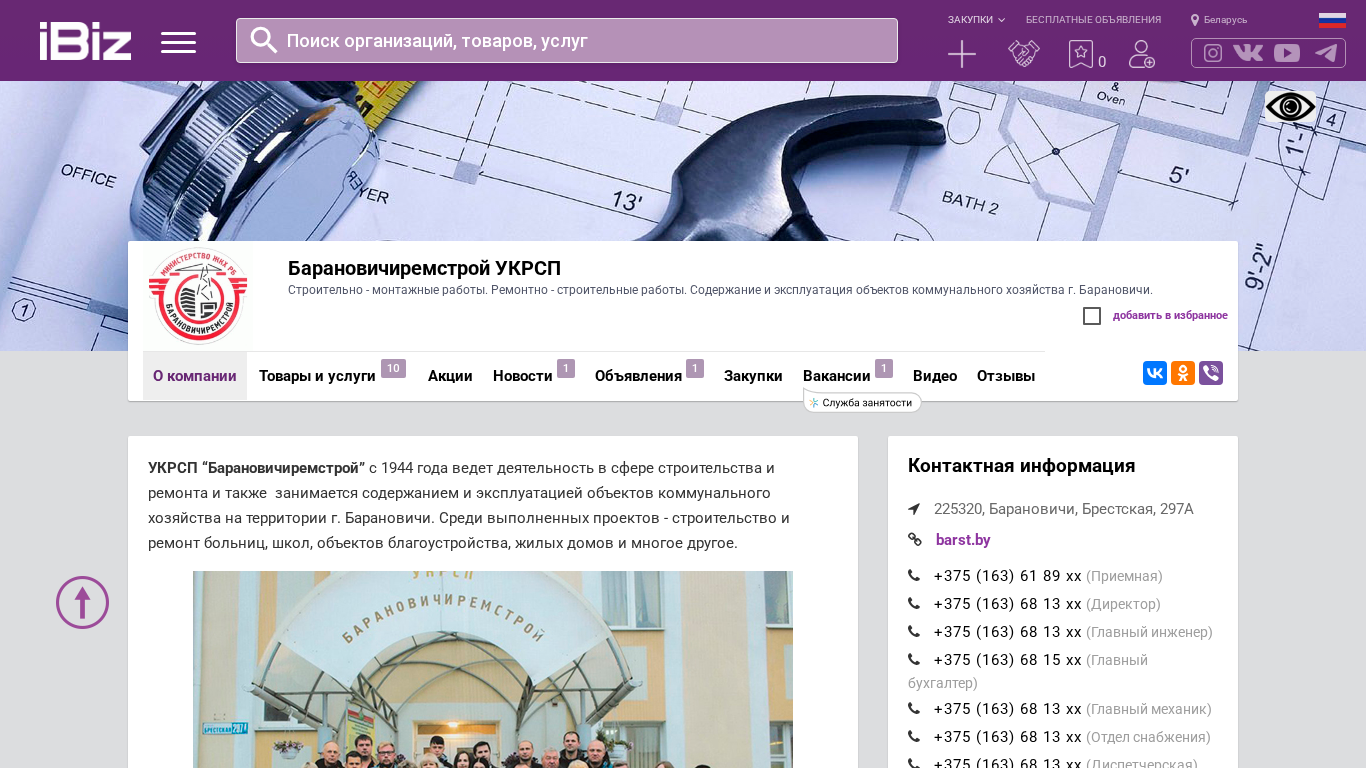This screenshot has height=768, width=1366.
Task: Open the hamburger menu
Action: 178,42
